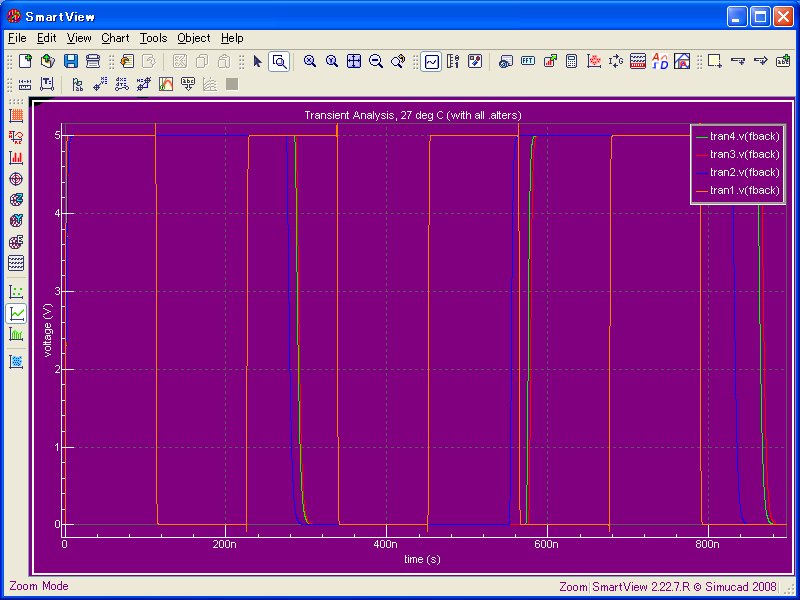The height and width of the screenshot is (600, 800).
Task: Select the arrow pointer tool
Action: tap(257, 61)
